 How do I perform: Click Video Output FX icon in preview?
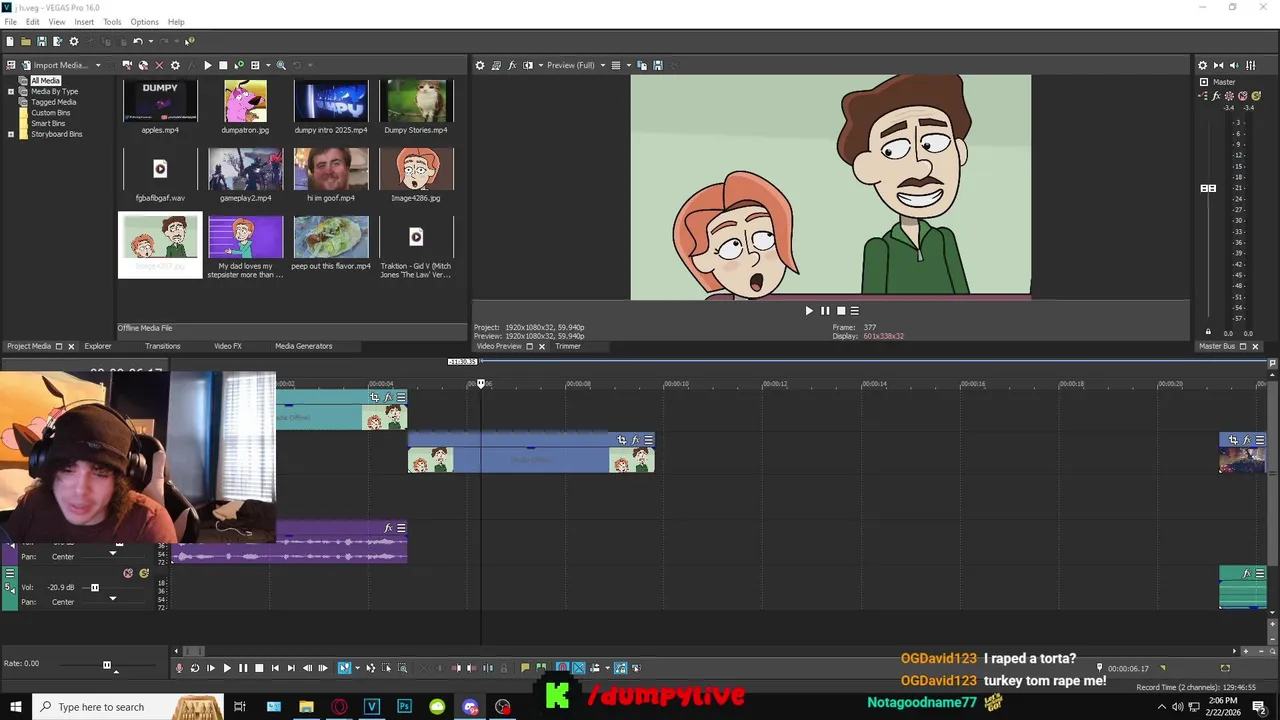point(512,65)
